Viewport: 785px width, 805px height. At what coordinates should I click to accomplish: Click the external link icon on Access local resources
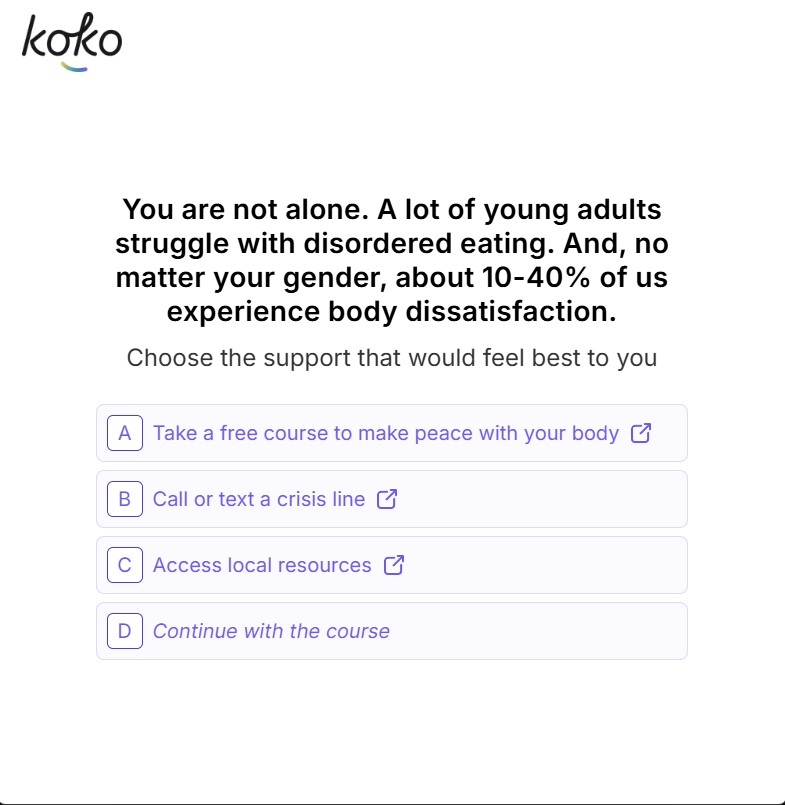click(394, 565)
